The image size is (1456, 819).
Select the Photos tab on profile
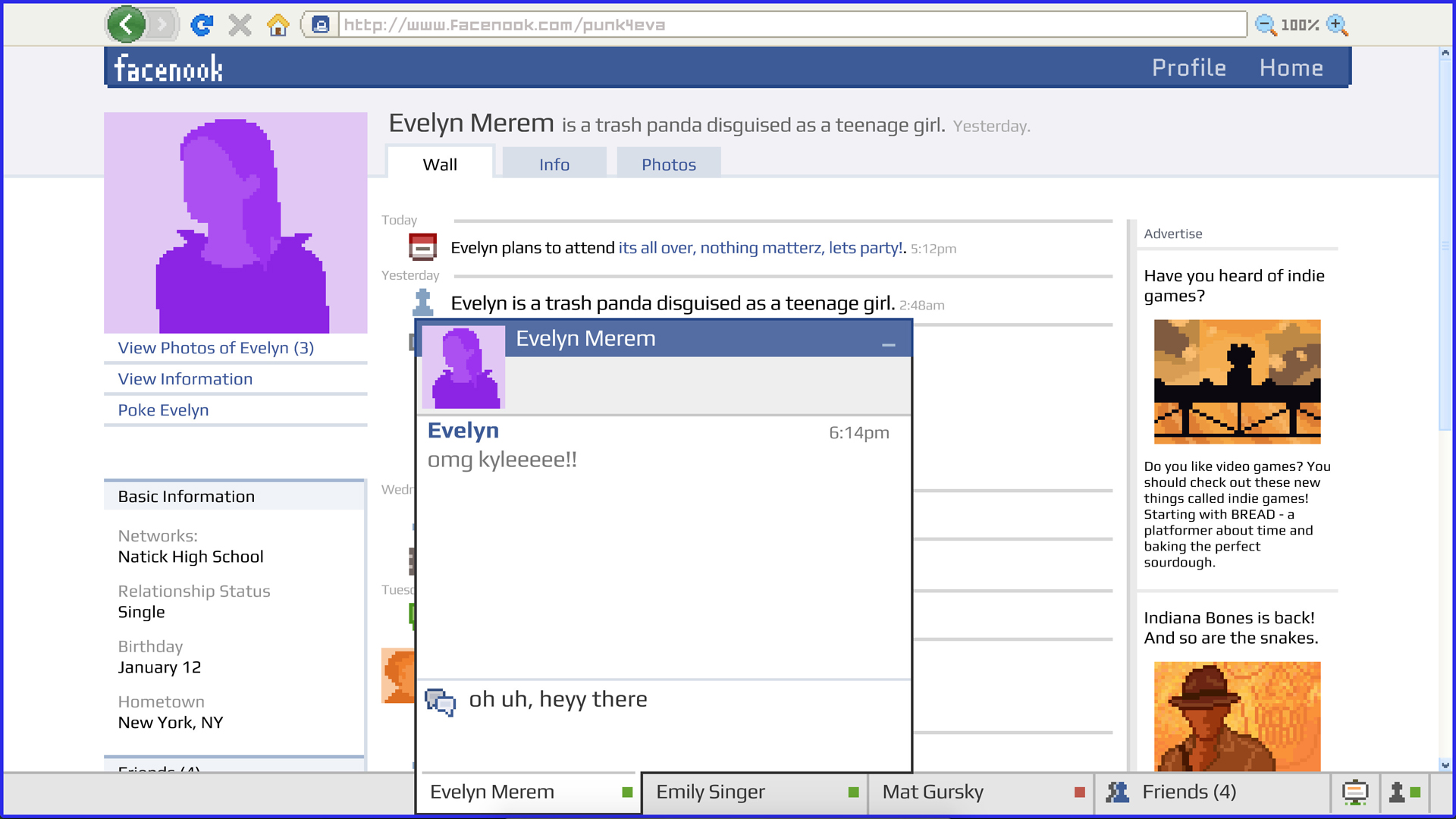click(668, 164)
